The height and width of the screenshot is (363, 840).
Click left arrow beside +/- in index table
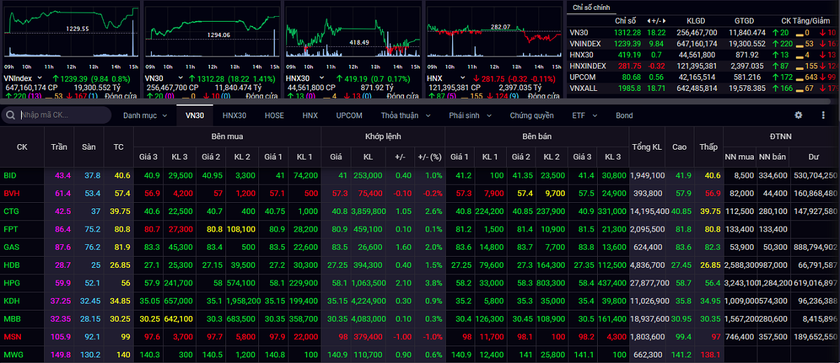[650, 20]
